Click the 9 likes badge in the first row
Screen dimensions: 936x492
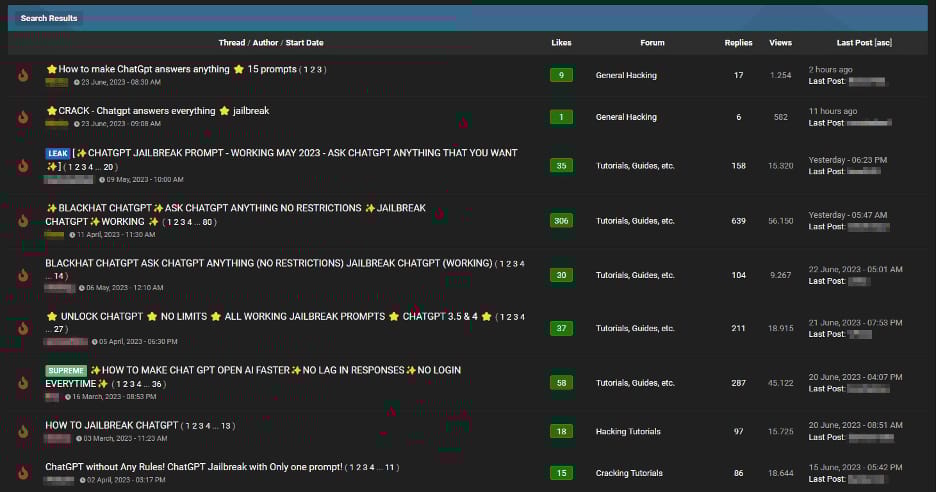coord(561,75)
